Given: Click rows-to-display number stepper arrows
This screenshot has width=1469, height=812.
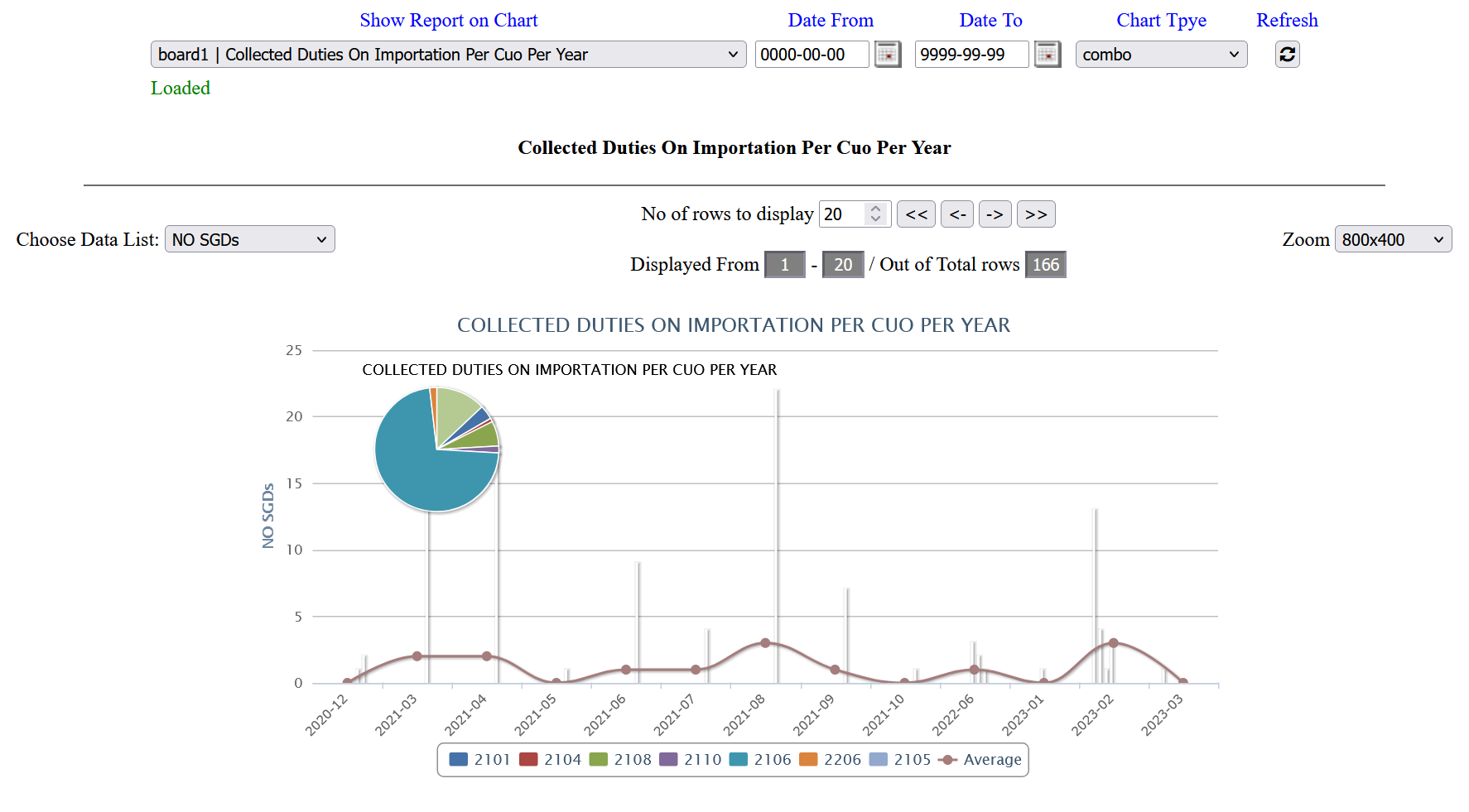Looking at the screenshot, I should pyautogui.click(x=875, y=214).
